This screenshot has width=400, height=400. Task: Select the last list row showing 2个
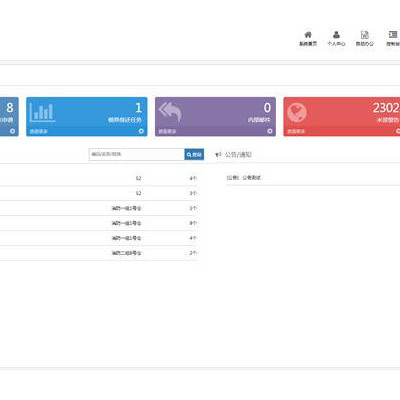pyautogui.click(x=99, y=253)
